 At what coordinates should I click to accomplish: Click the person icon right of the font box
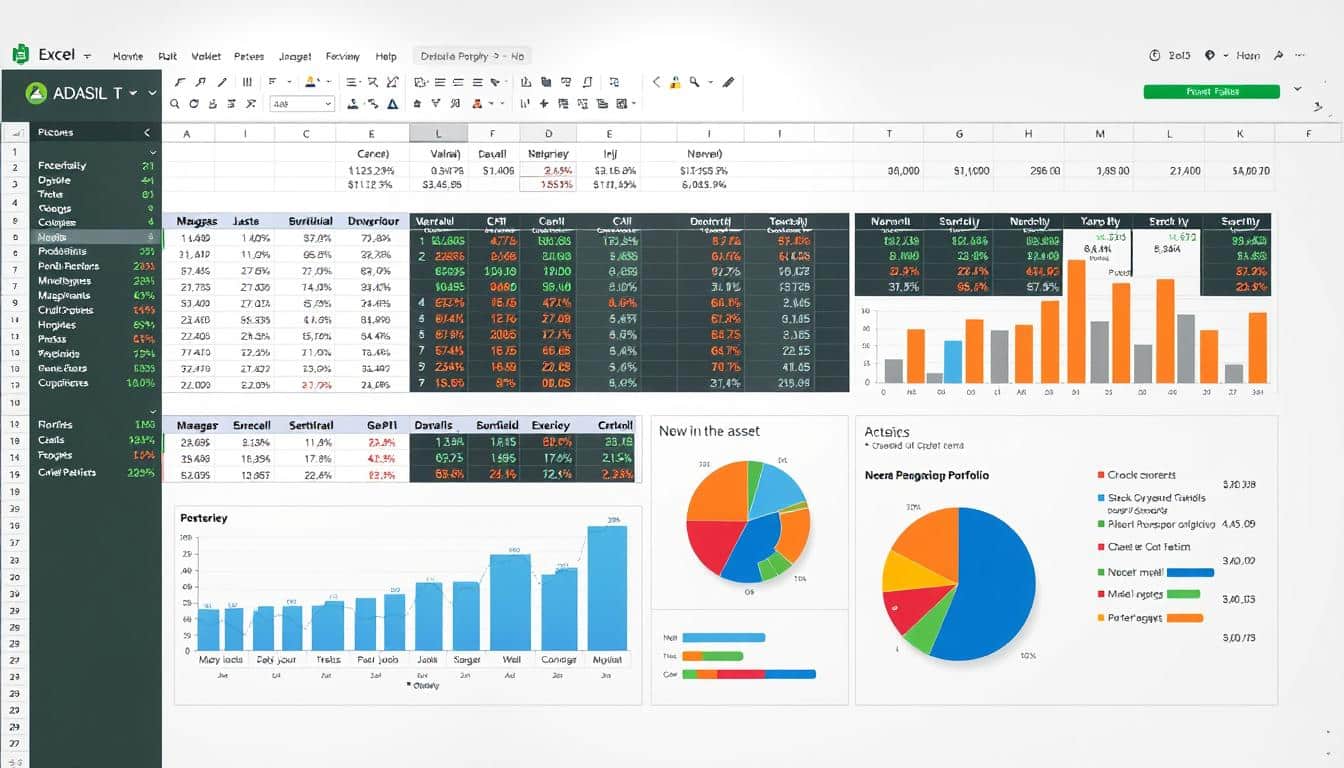point(353,103)
